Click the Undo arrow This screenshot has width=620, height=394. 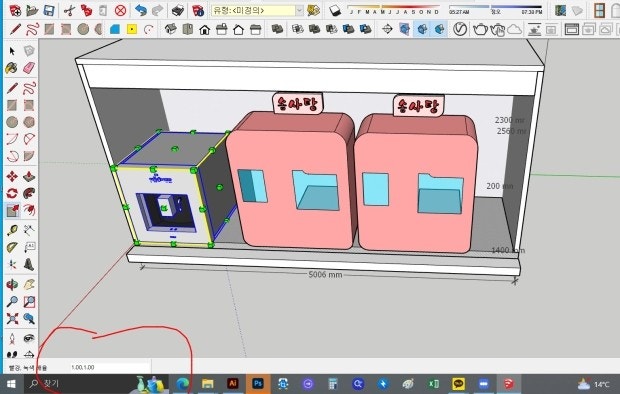coord(140,11)
